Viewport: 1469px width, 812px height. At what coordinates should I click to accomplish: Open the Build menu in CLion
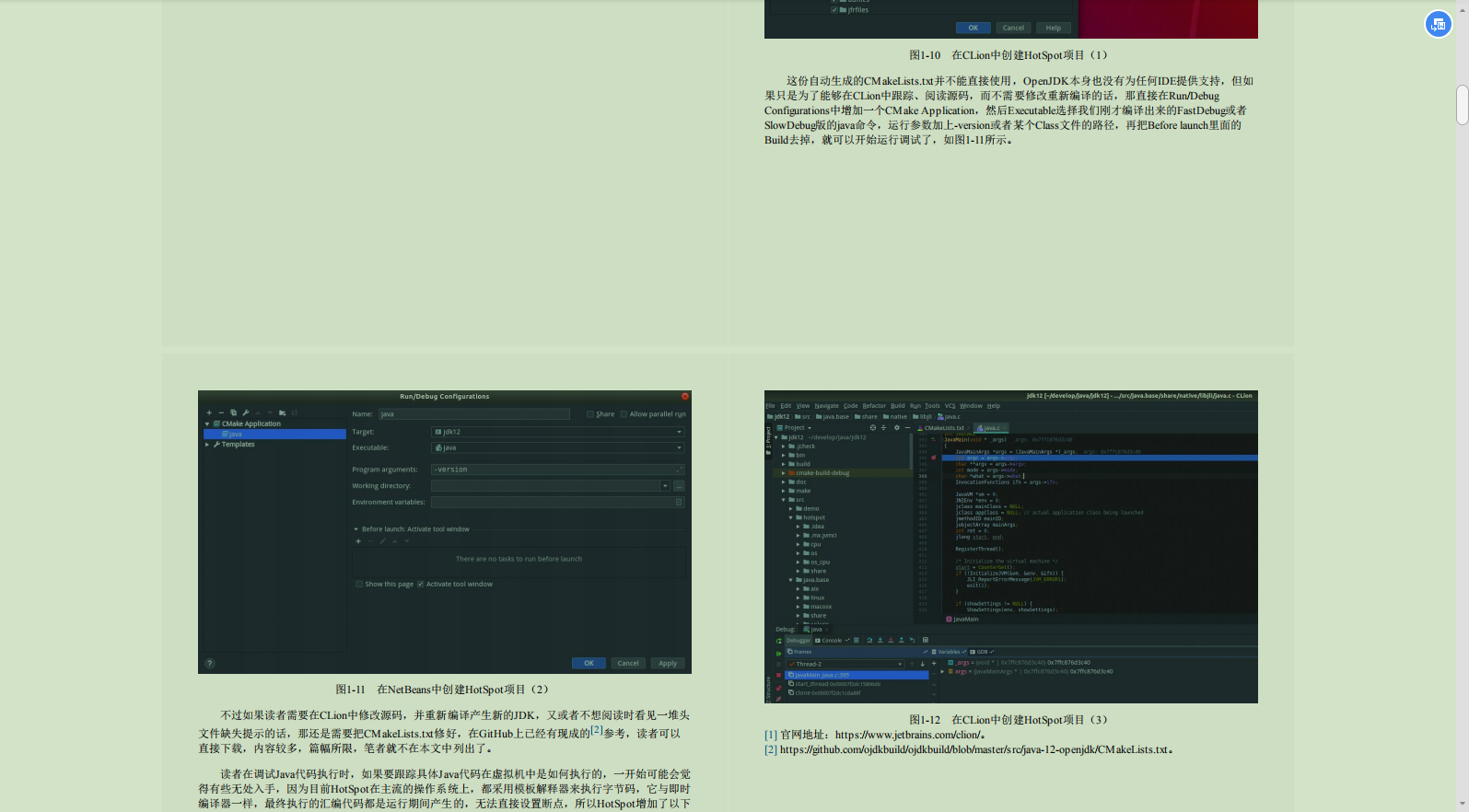898,405
